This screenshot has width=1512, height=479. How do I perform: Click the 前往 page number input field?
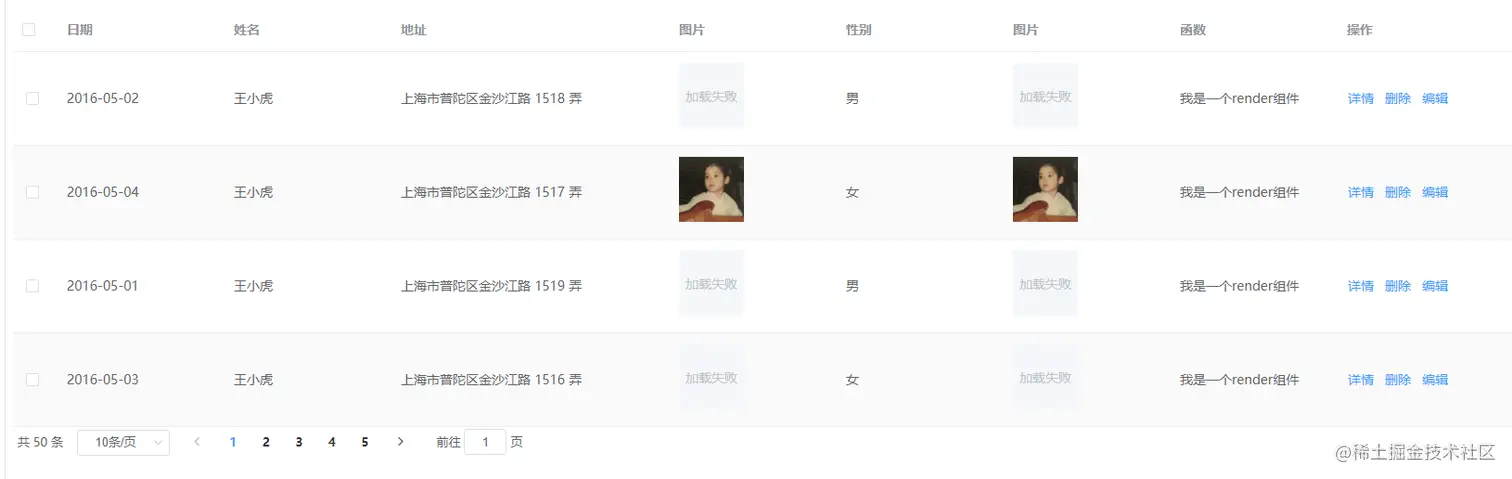coord(485,442)
